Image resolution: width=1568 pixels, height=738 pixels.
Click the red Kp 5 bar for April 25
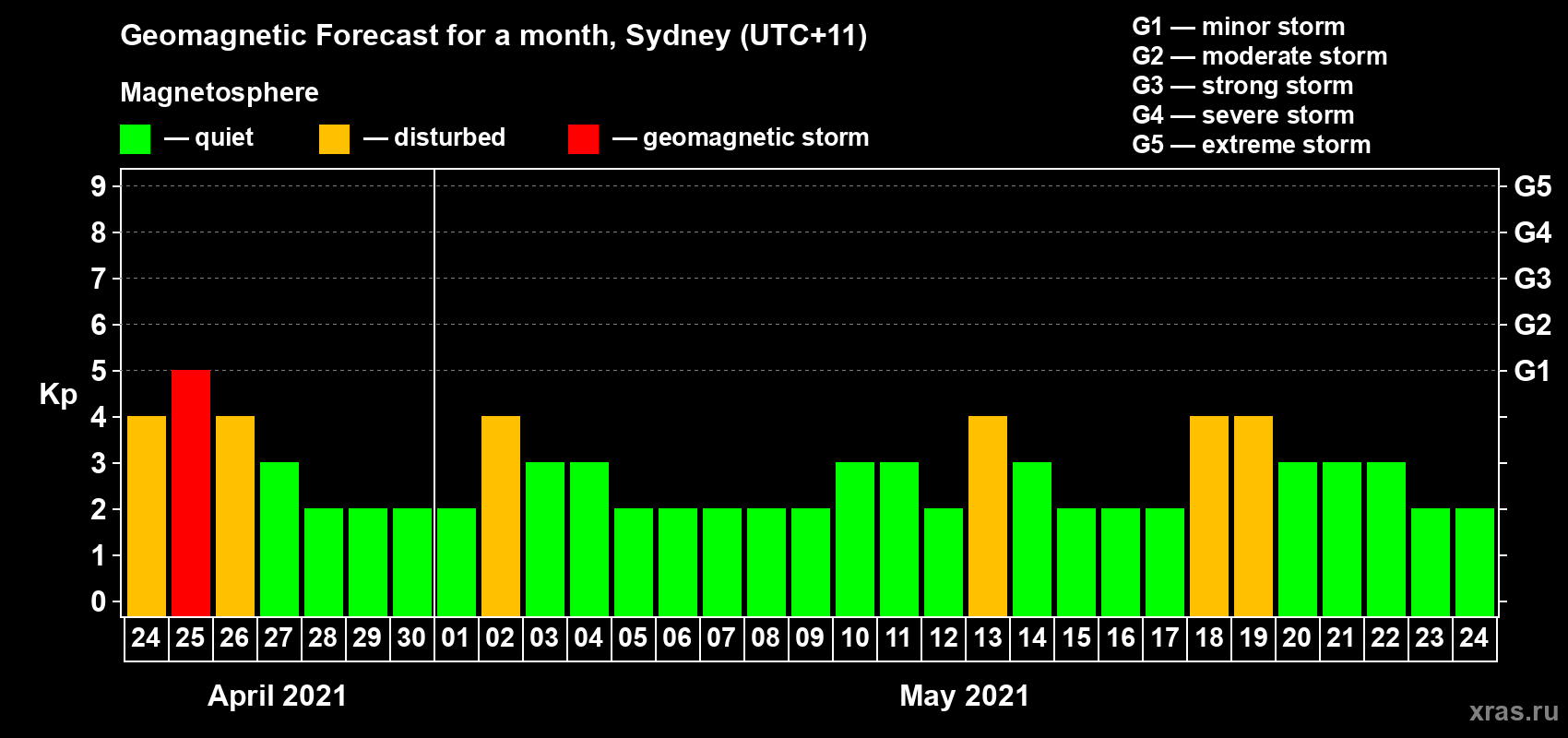(191, 494)
